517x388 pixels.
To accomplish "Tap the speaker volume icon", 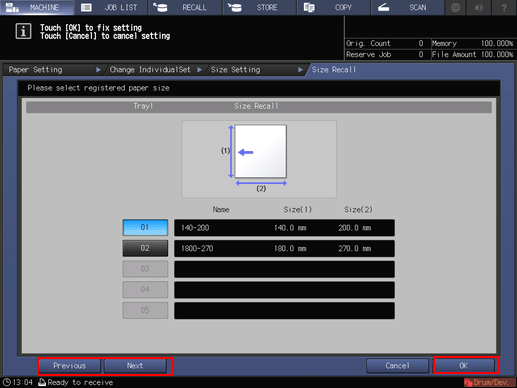I will 479,7.
